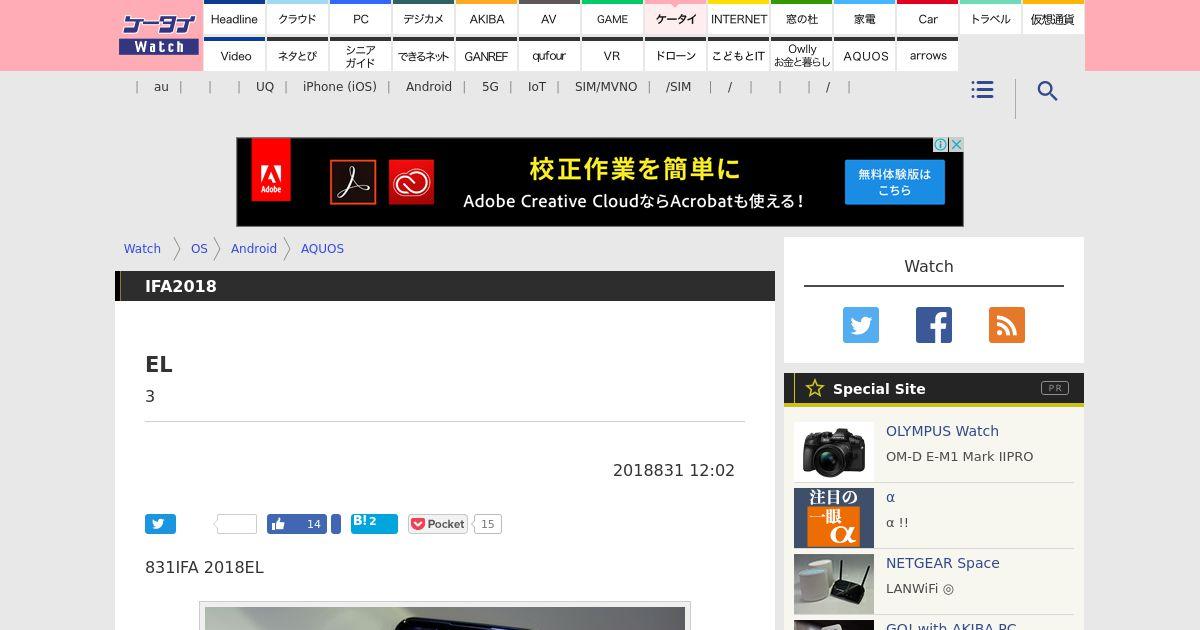Click the Watch breadcrumb link
This screenshot has width=1200, height=630.
(142, 249)
